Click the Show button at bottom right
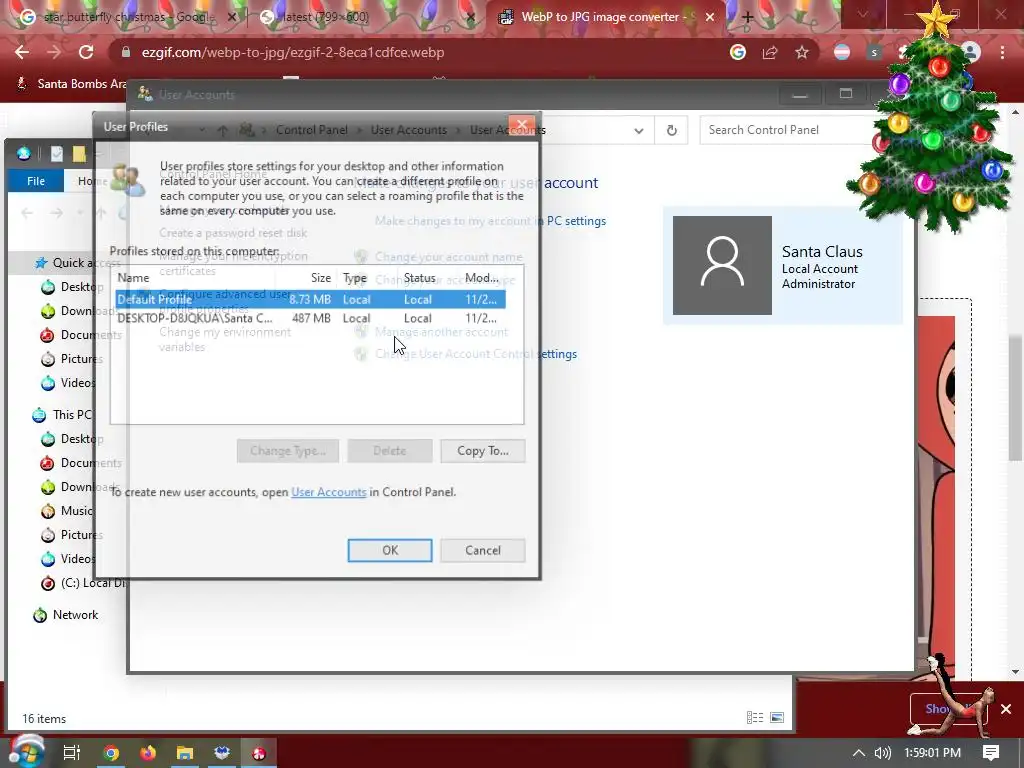 pyautogui.click(x=948, y=709)
